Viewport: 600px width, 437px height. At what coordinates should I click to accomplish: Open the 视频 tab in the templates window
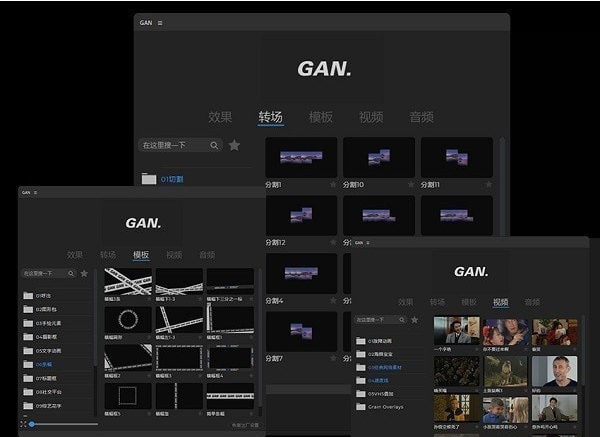point(174,255)
